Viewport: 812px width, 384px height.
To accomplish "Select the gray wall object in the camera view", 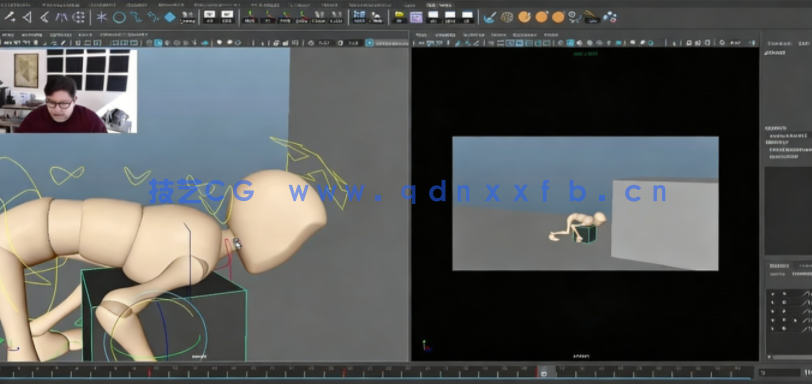I will tap(664, 225).
